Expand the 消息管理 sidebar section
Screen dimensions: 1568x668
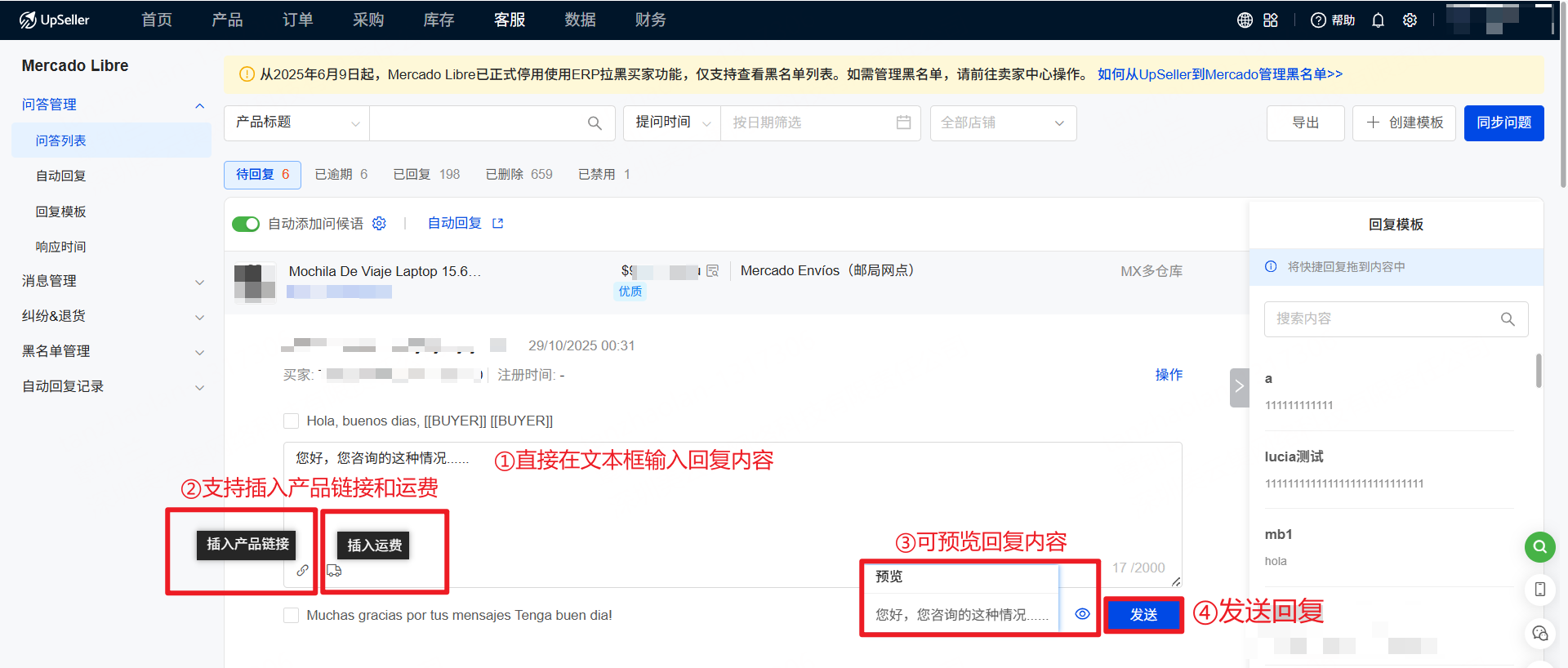[x=112, y=281]
